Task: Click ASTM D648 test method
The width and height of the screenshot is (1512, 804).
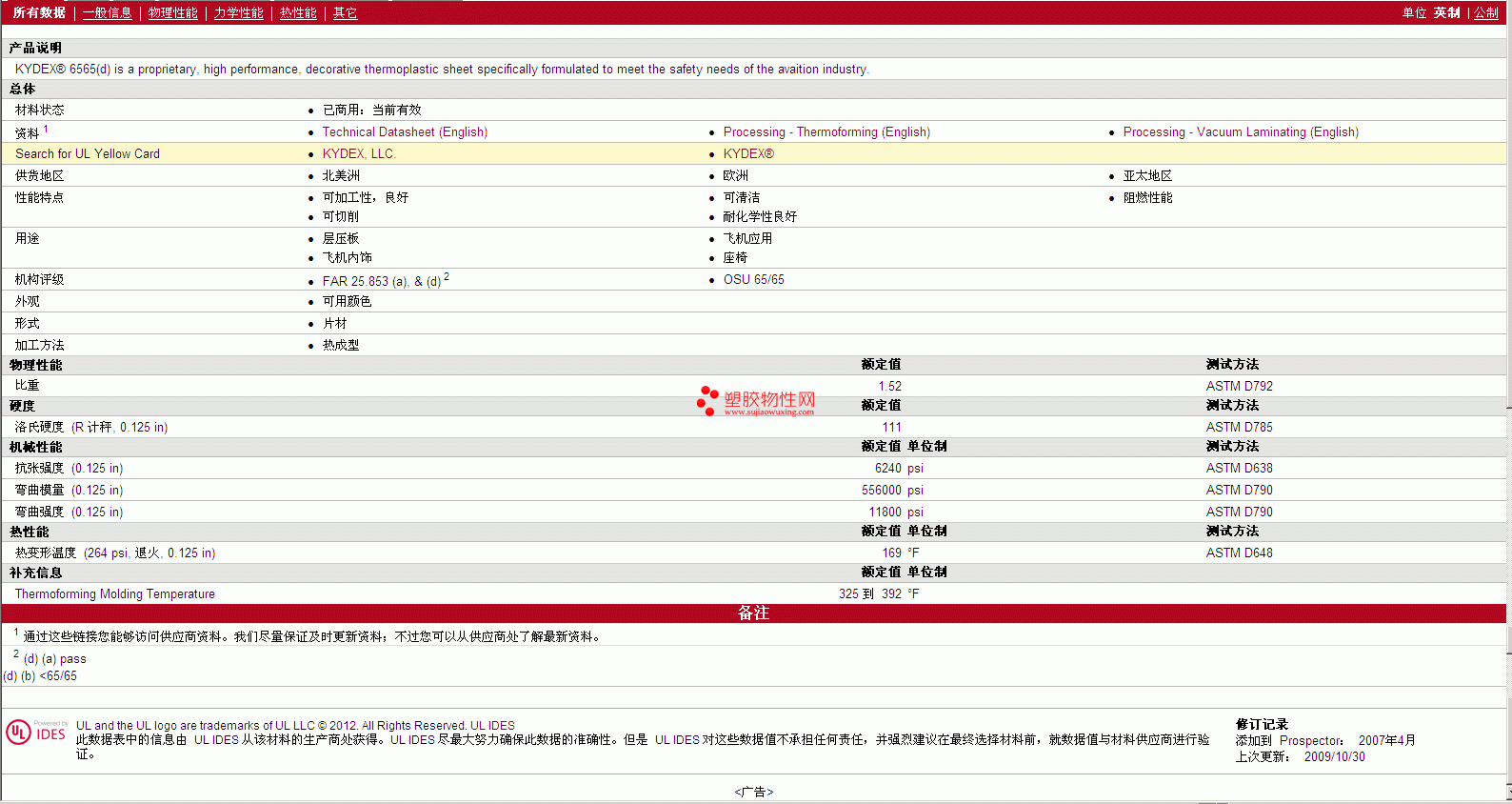Action: 1239,553
